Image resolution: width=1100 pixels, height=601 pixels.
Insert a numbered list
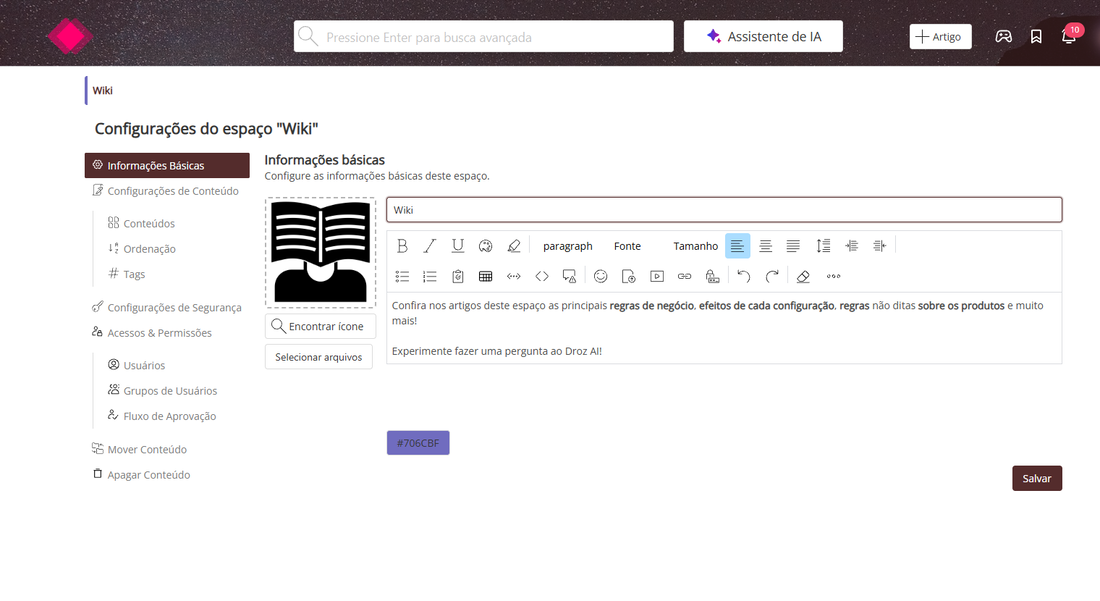(430, 276)
